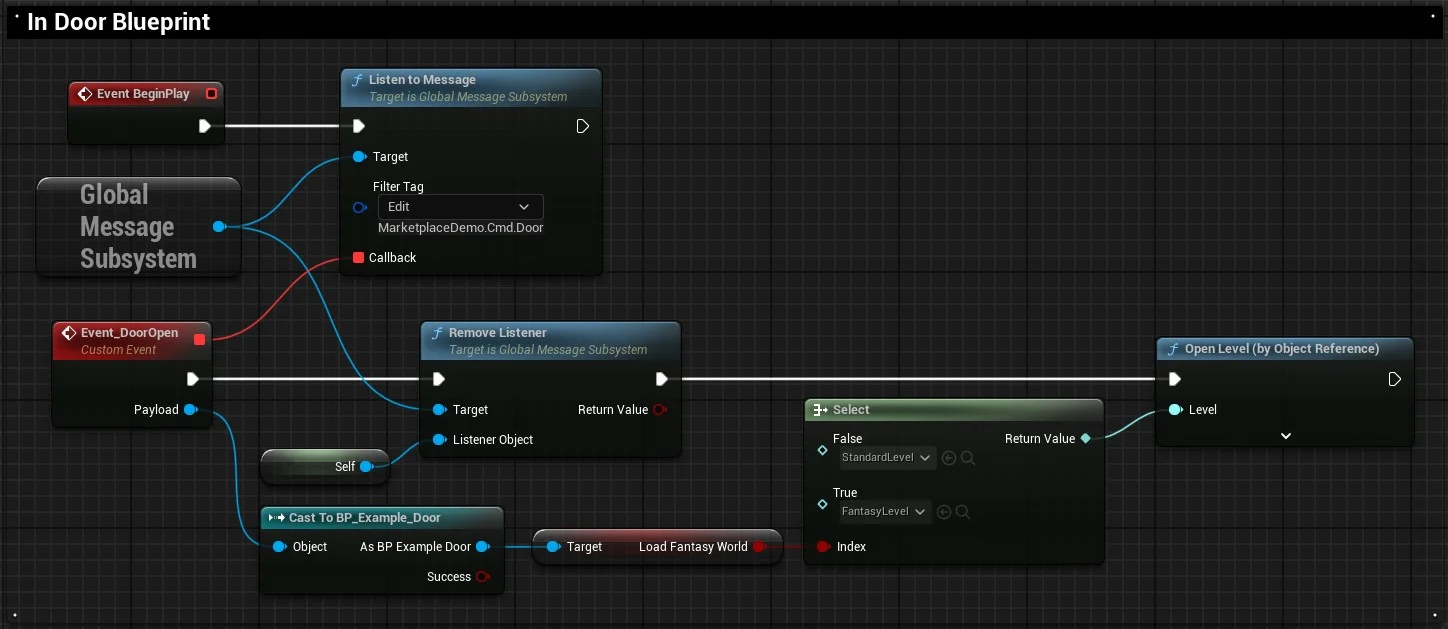Select the Event_DoorOpen custom event header
The height and width of the screenshot is (629, 1448).
click(x=131, y=340)
